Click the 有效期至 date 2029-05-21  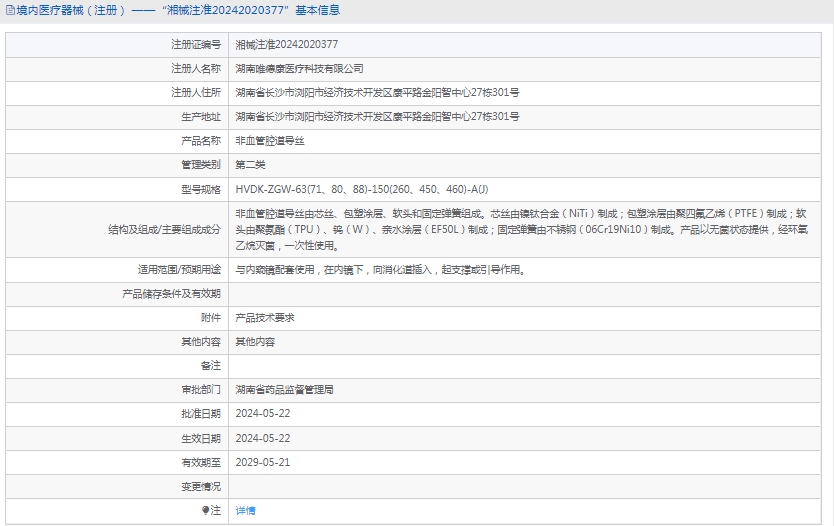tap(262, 462)
